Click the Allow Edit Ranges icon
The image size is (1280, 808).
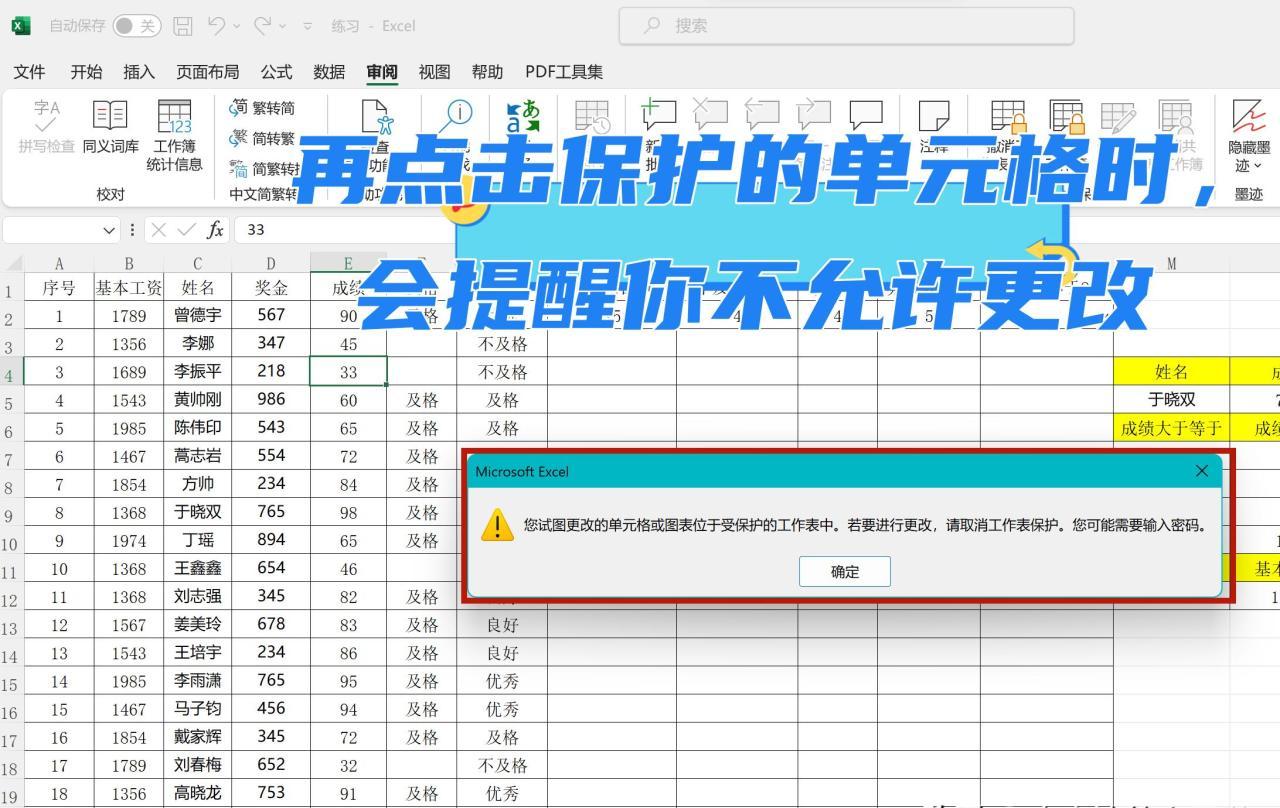click(x=1117, y=116)
